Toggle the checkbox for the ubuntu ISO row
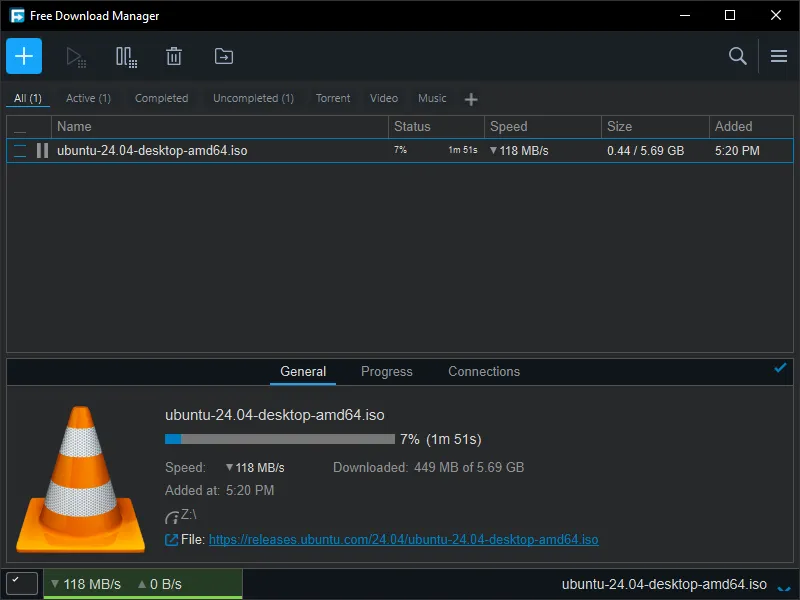Viewport: 800px width, 600px height. pyautogui.click(x=20, y=151)
